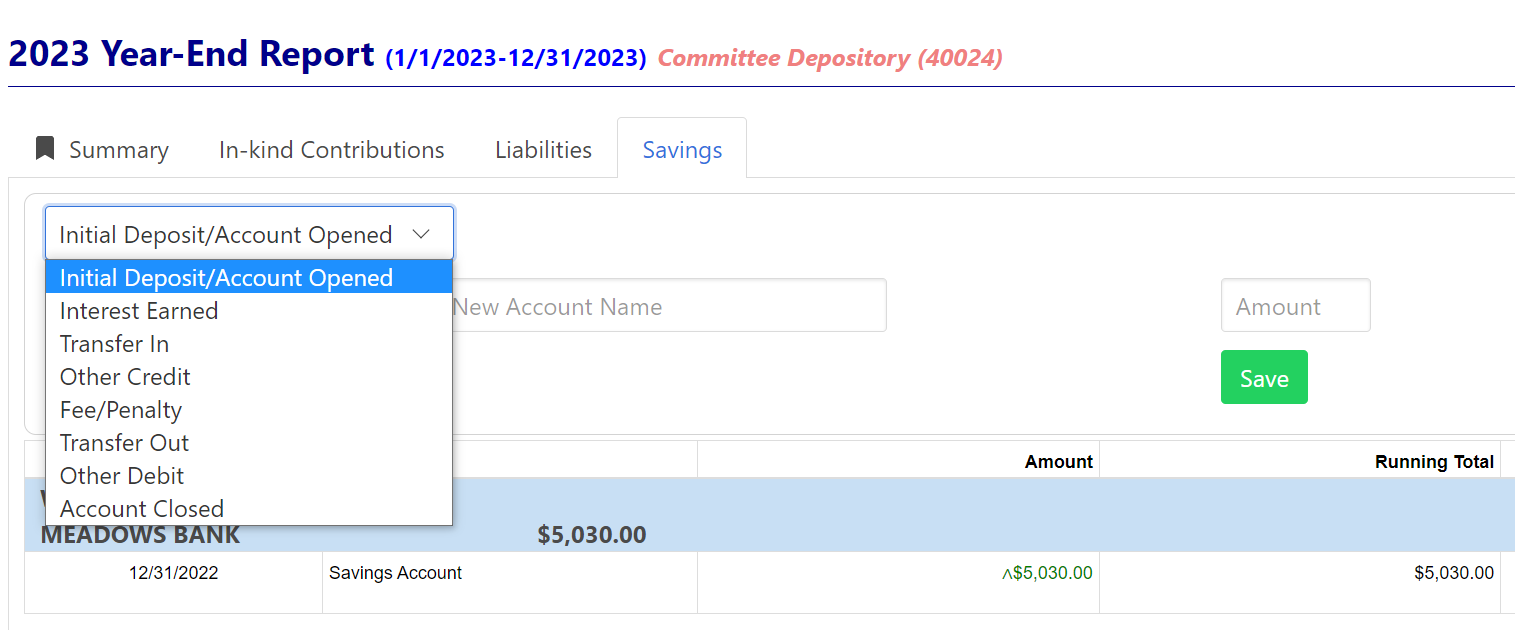The image size is (1515, 630).
Task: Click the Savings Account row description
Action: (x=395, y=573)
